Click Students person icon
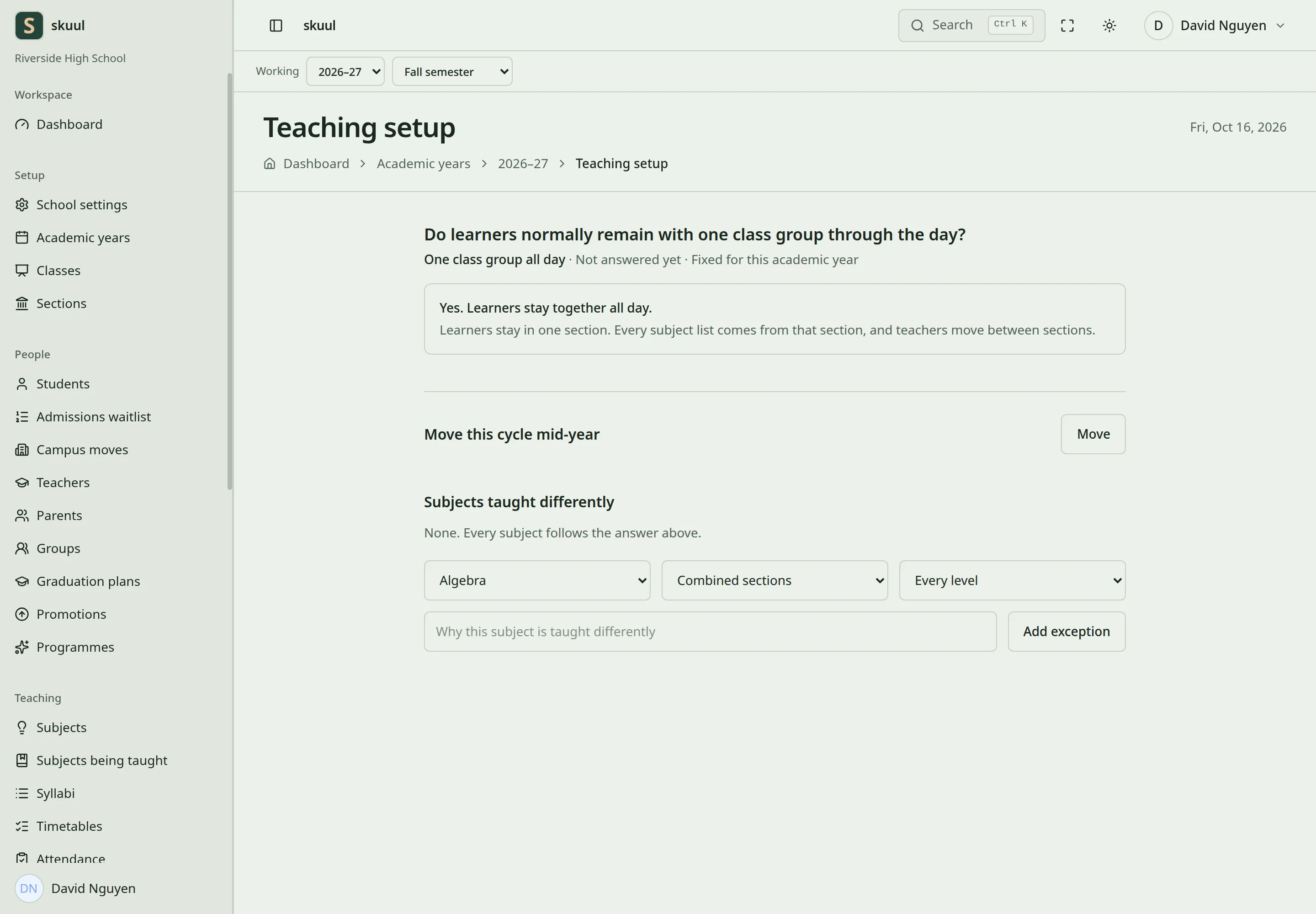The width and height of the screenshot is (1316, 914). (22, 384)
